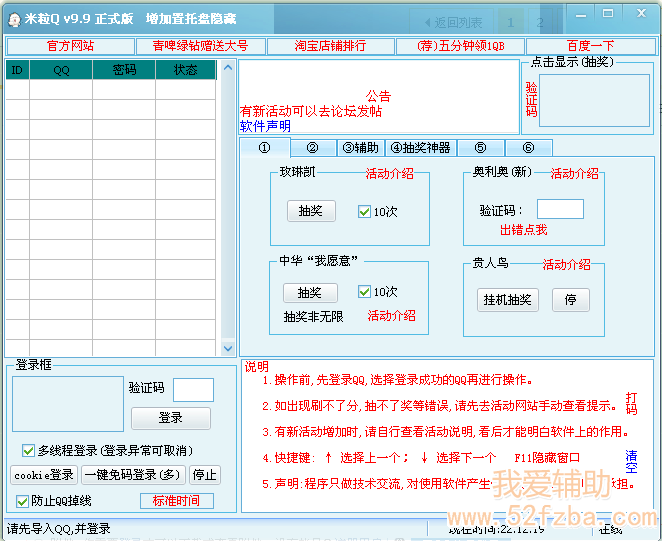Toggle the 10次 checkbox under 中华"我愿意"
The image size is (662, 541).
365,292
